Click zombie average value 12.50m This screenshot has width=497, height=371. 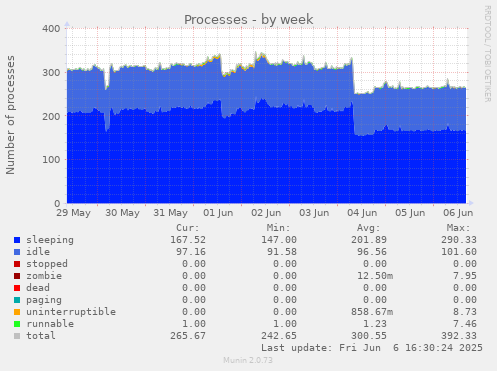click(x=375, y=276)
